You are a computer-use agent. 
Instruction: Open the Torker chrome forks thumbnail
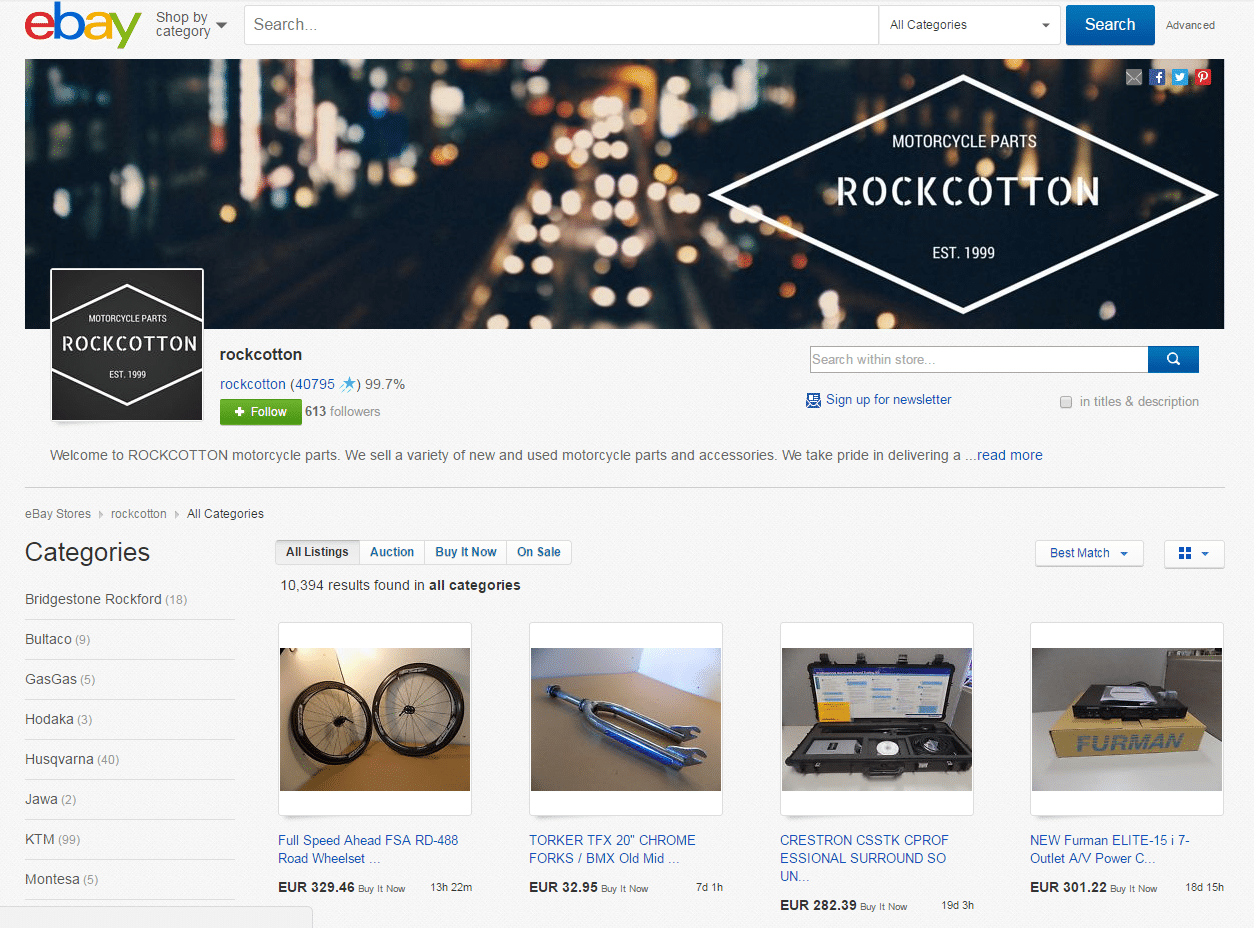coord(626,719)
